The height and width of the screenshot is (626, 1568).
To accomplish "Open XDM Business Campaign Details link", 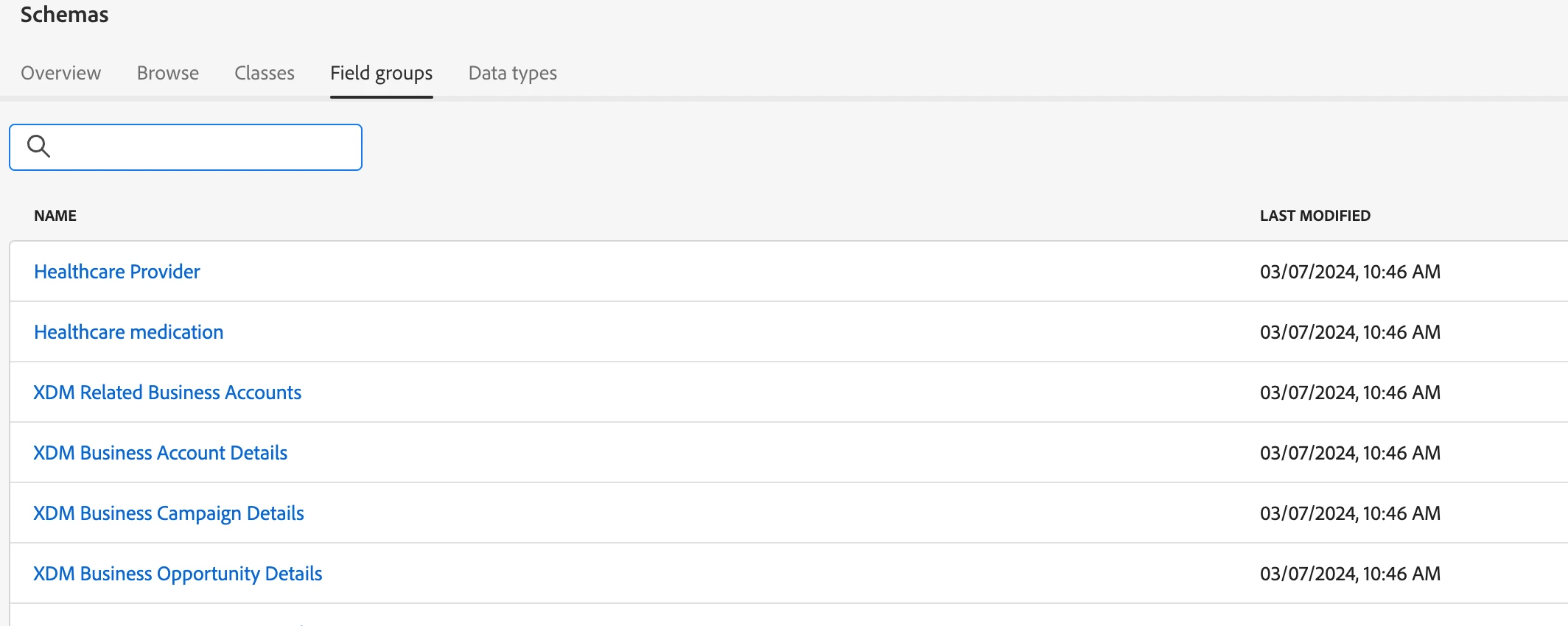I will coord(168,513).
